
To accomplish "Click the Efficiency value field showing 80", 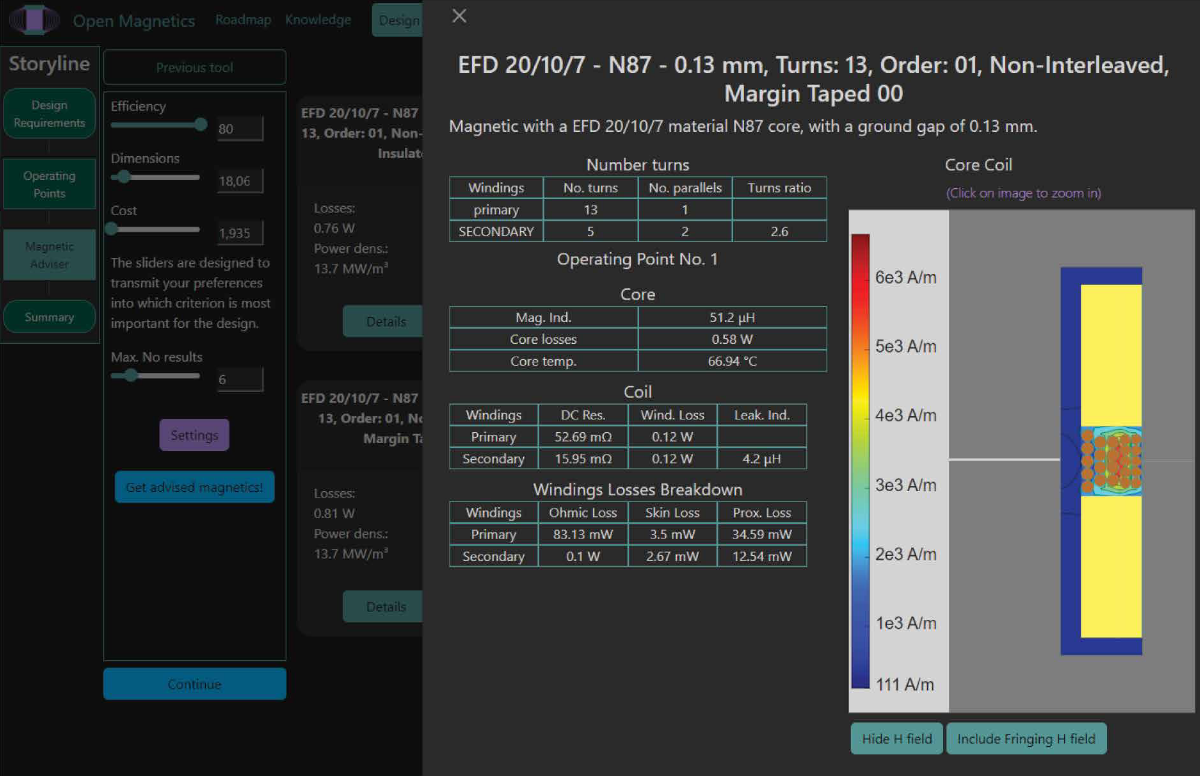I will point(240,128).
